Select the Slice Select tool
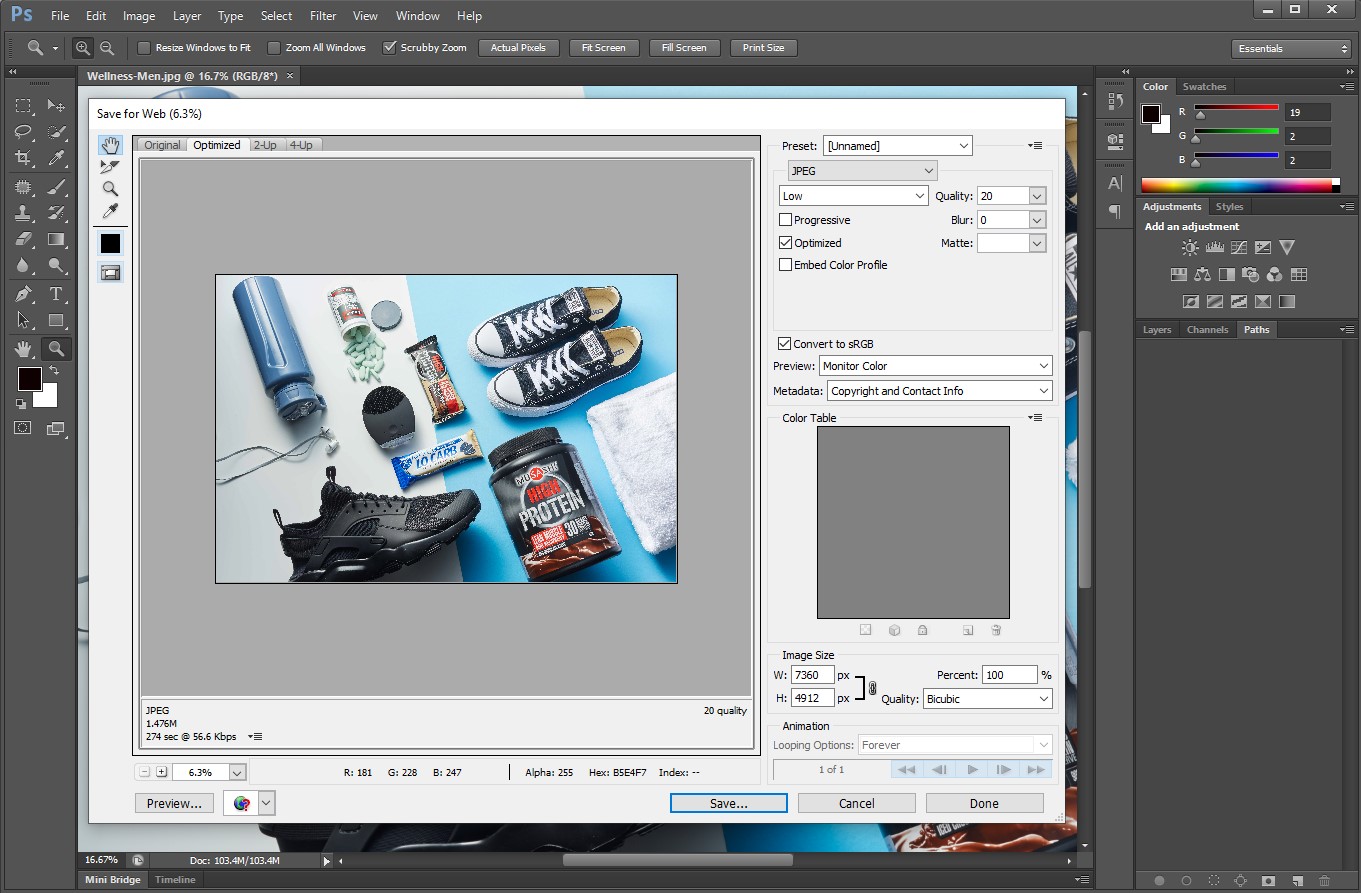The width and height of the screenshot is (1361, 893). click(x=110, y=166)
